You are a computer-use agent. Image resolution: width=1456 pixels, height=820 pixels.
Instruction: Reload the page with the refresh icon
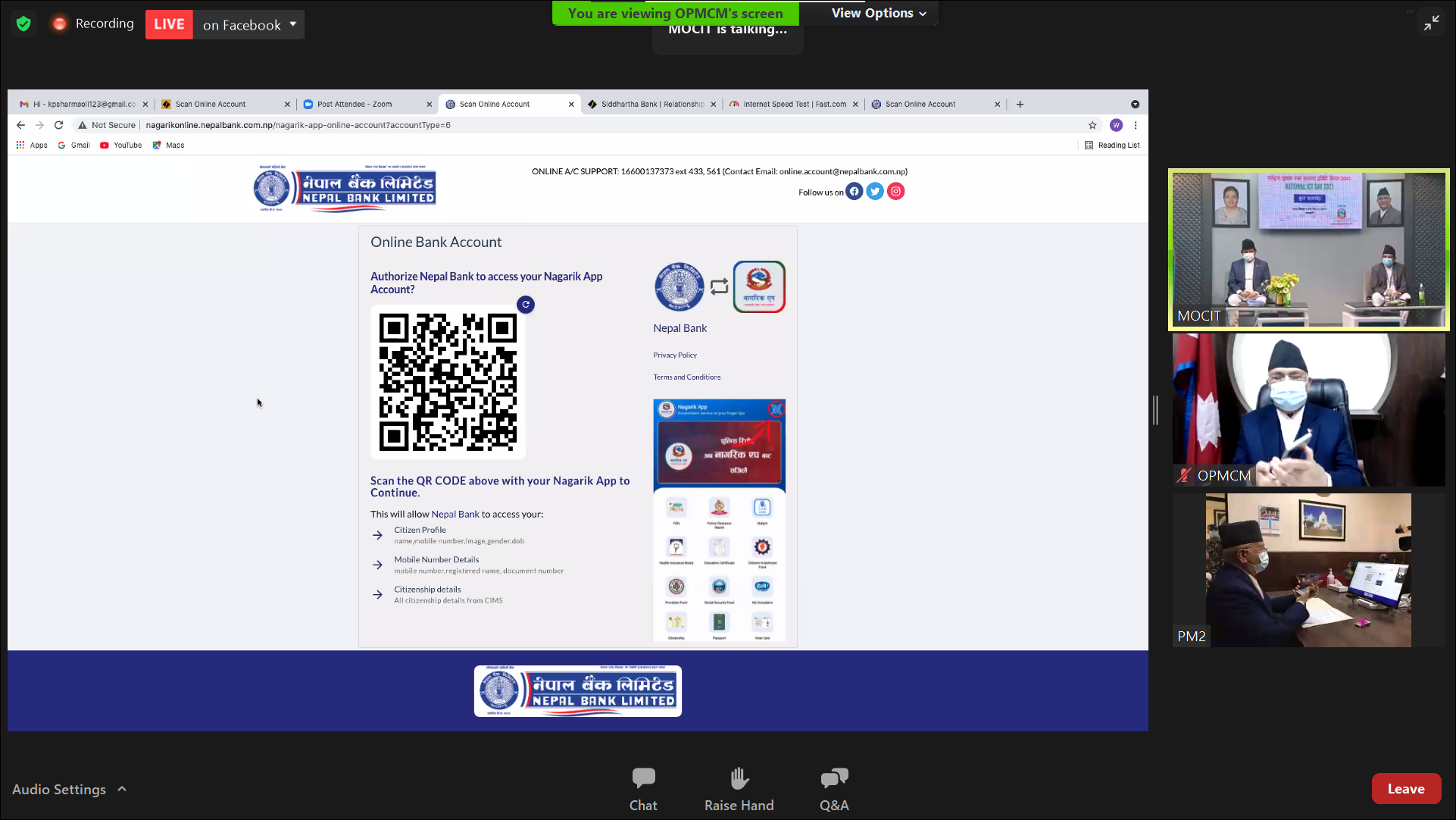[x=58, y=125]
